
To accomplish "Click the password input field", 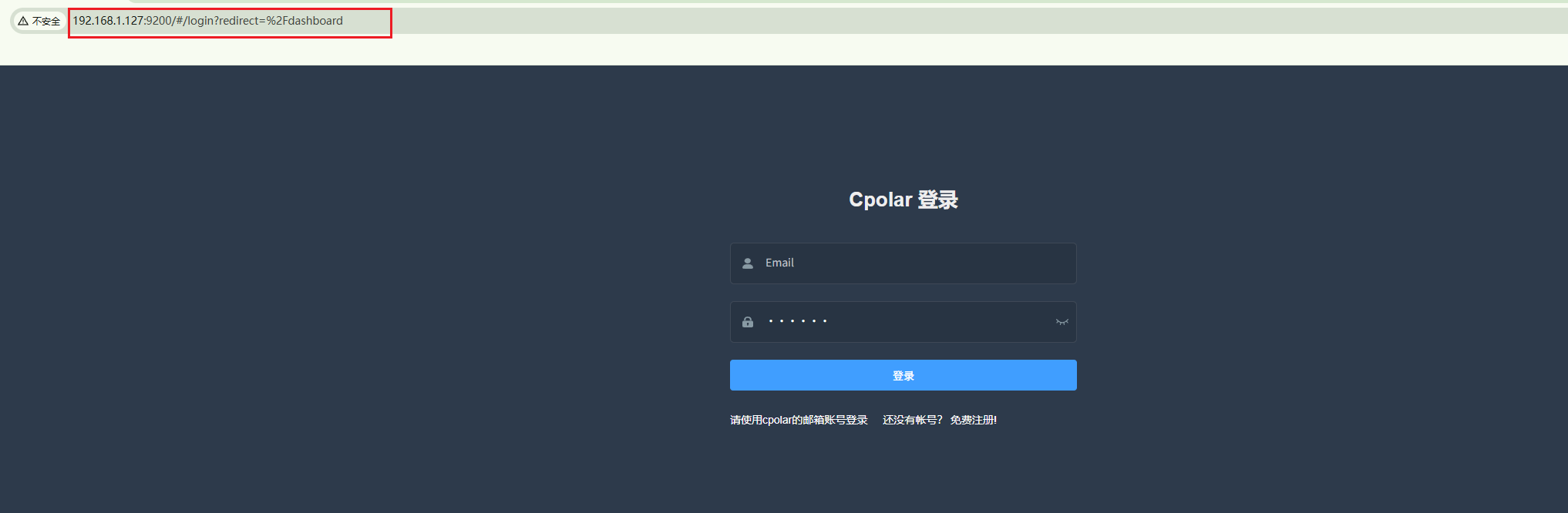I will coord(903,322).
